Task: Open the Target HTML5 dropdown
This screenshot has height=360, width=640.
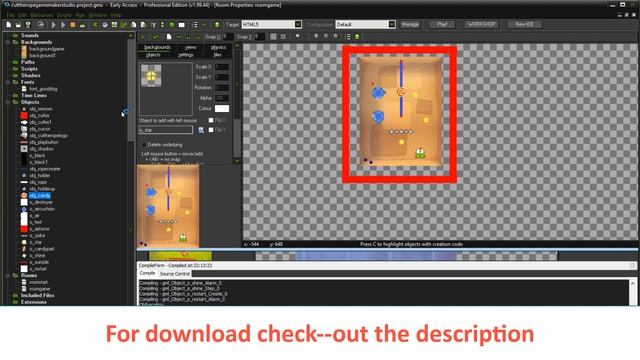Action: click(298, 24)
